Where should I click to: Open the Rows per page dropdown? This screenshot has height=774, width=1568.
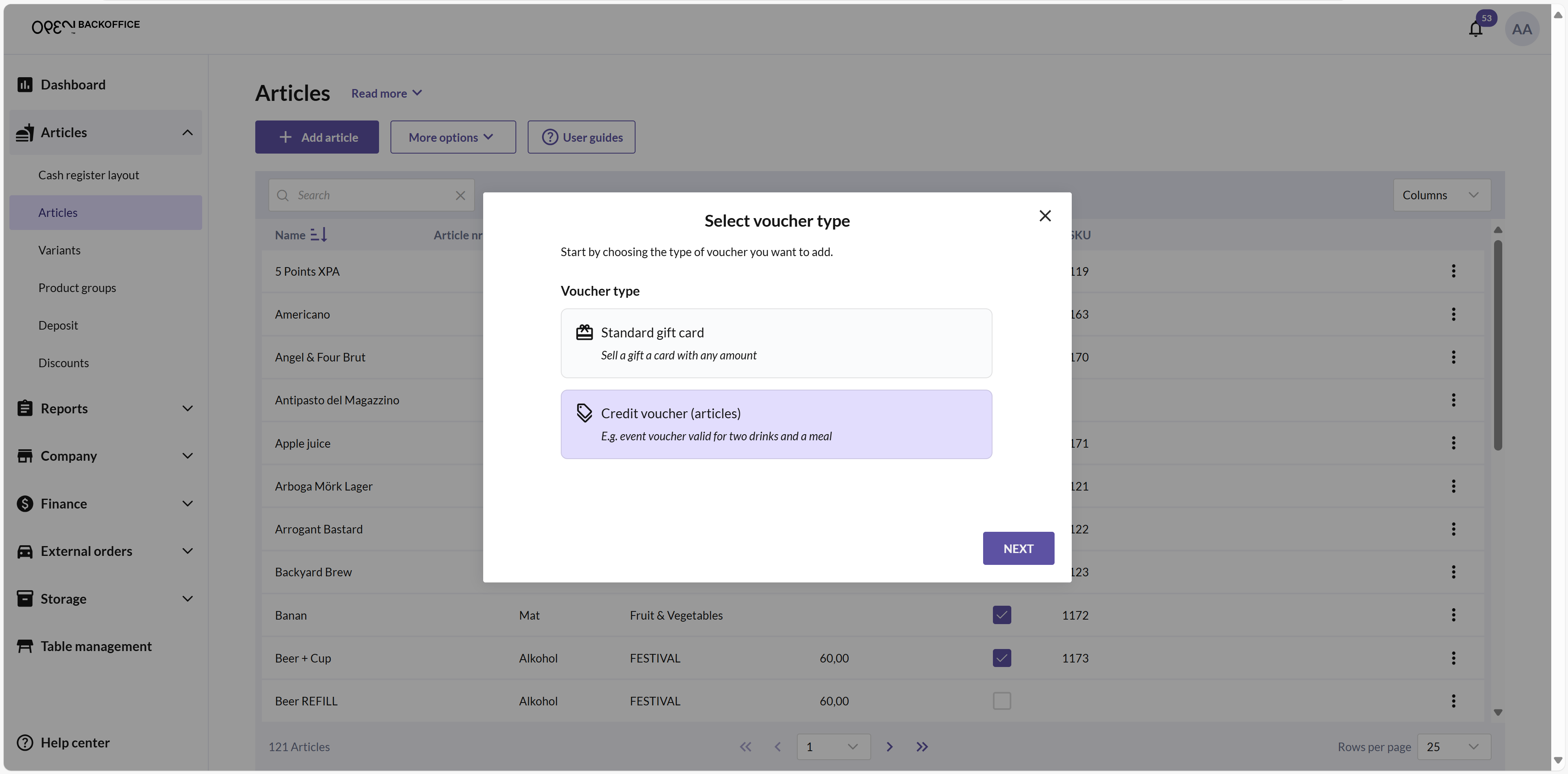pyautogui.click(x=1453, y=747)
